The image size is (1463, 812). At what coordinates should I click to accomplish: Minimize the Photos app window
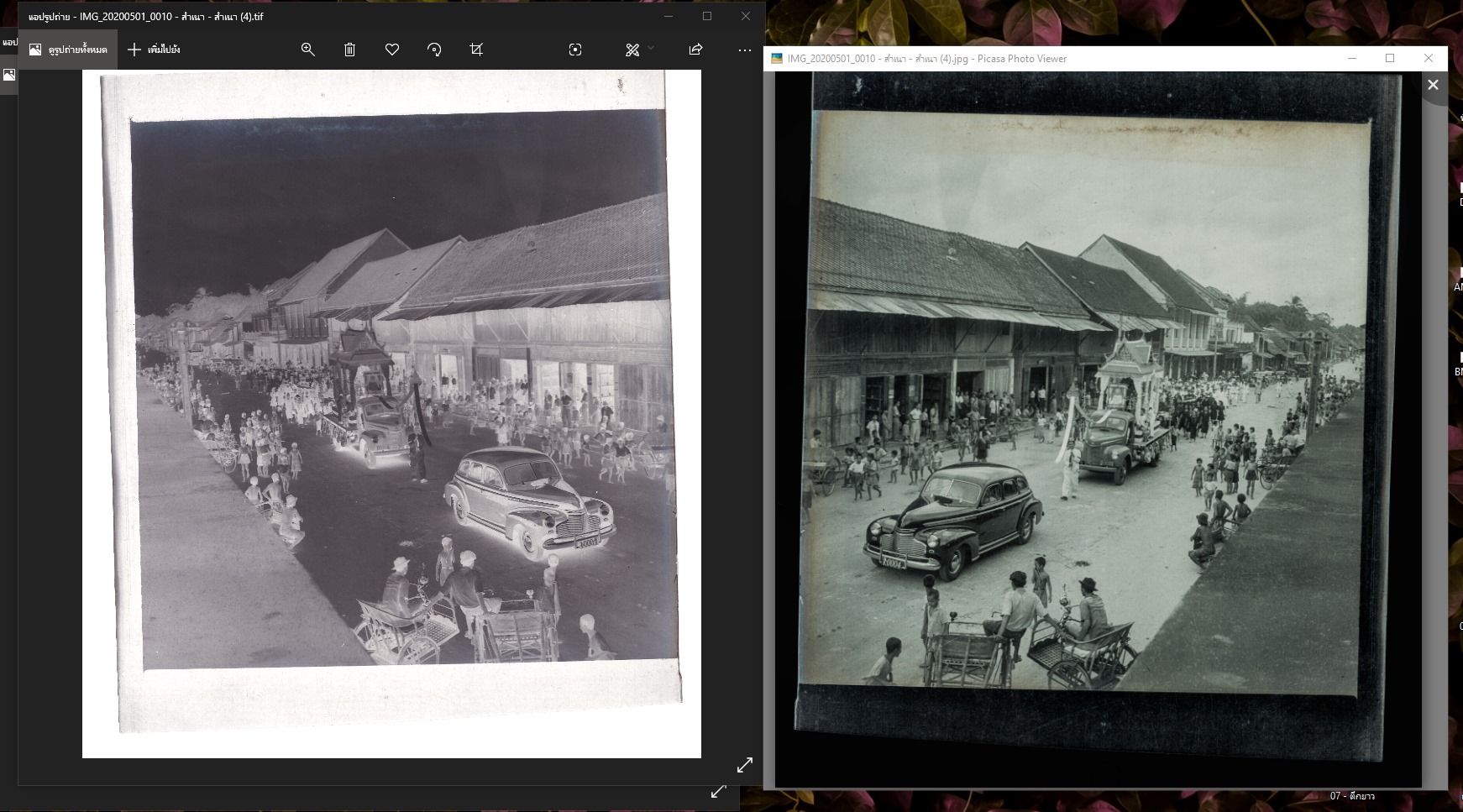(669, 16)
